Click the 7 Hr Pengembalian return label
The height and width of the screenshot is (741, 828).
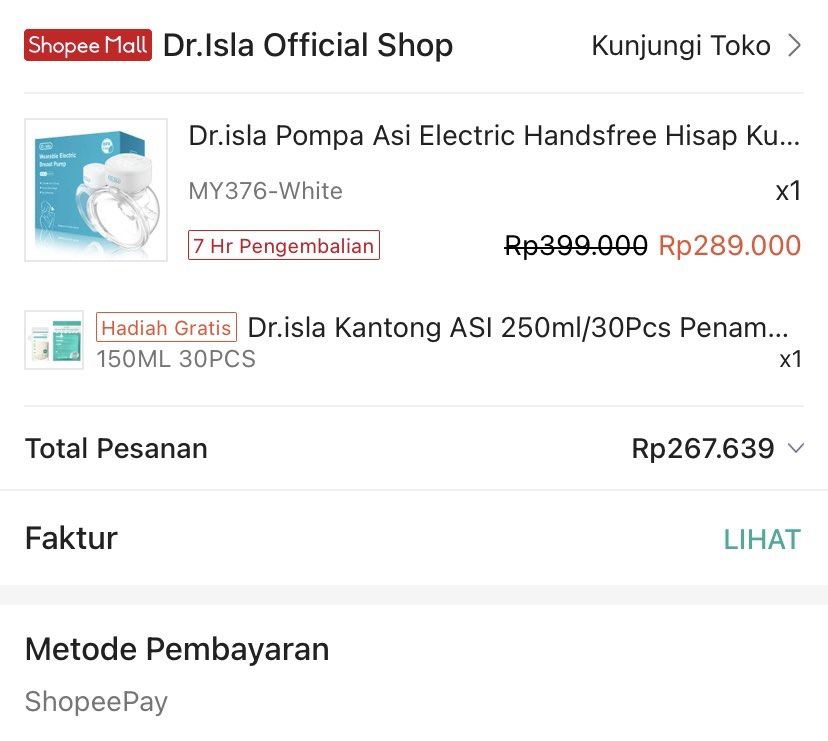pyautogui.click(x=283, y=245)
